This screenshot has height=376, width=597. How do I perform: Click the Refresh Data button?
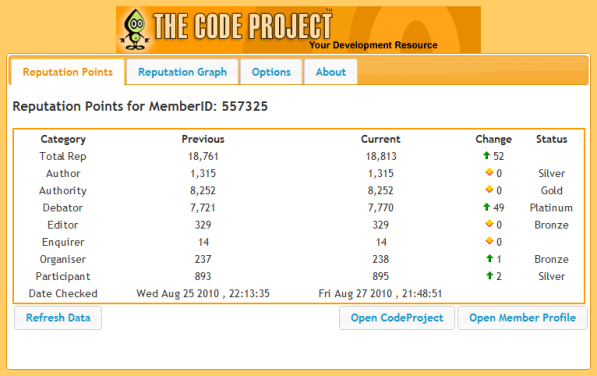pyautogui.click(x=58, y=318)
